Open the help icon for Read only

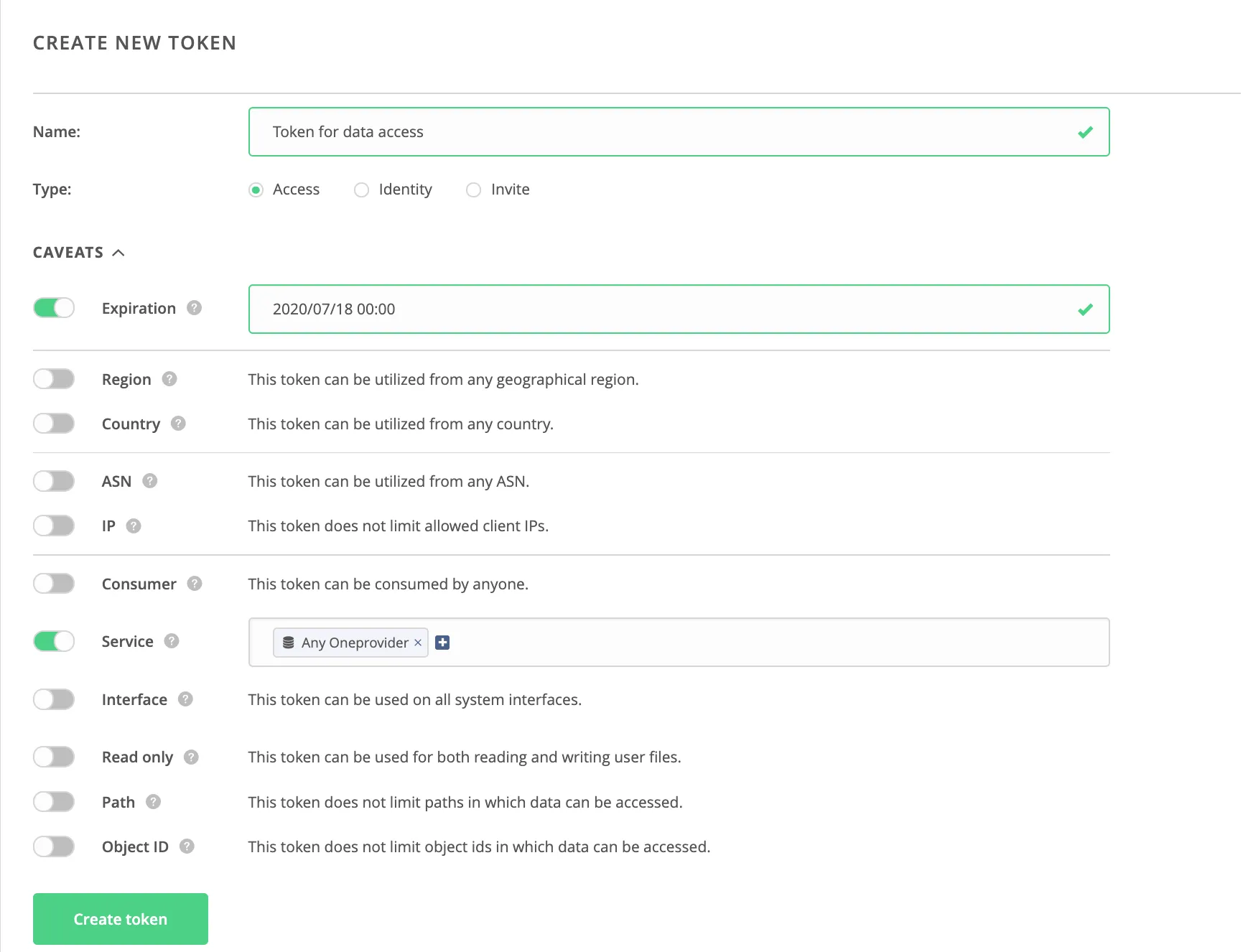click(191, 757)
